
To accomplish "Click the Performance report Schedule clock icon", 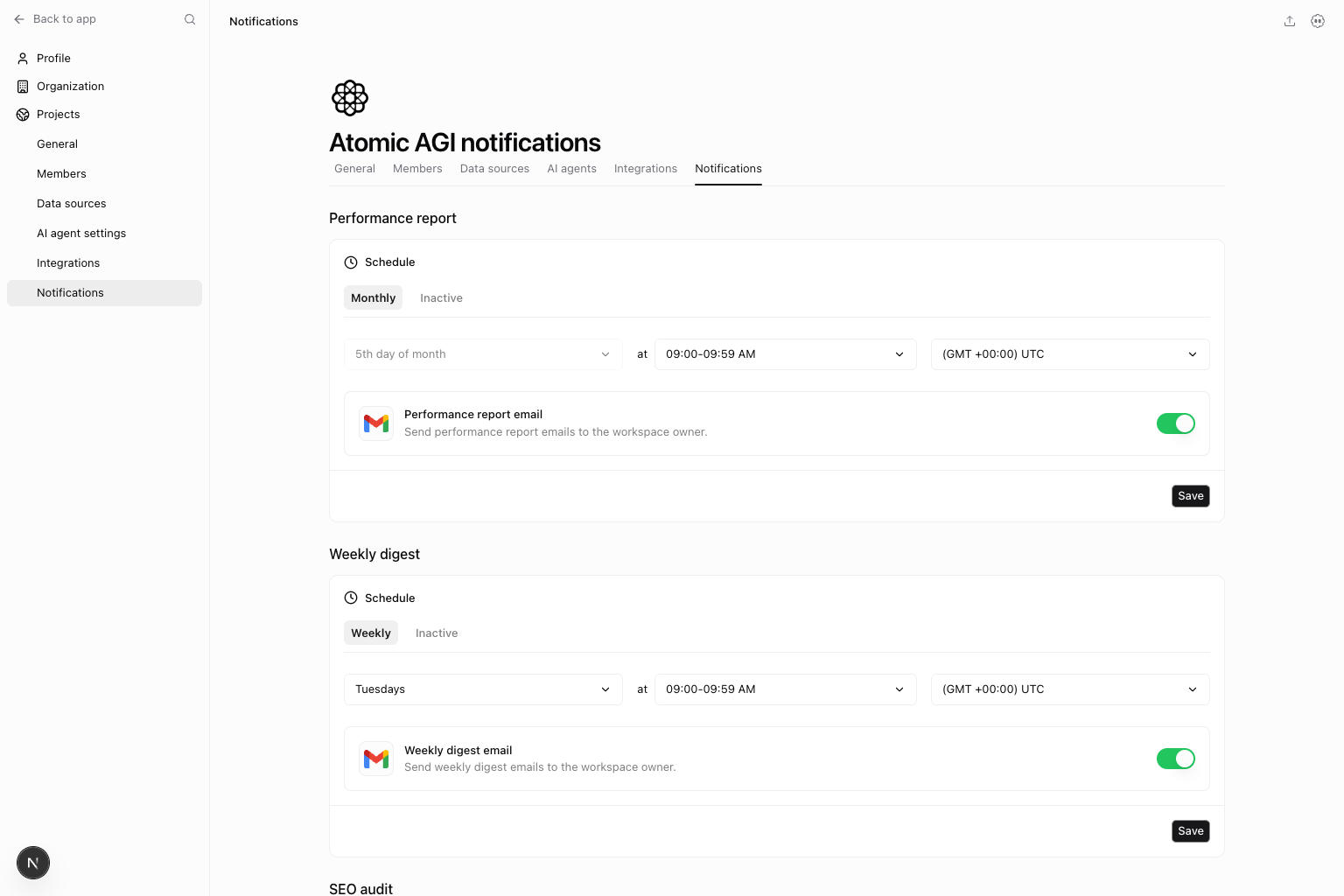I will tap(351, 262).
